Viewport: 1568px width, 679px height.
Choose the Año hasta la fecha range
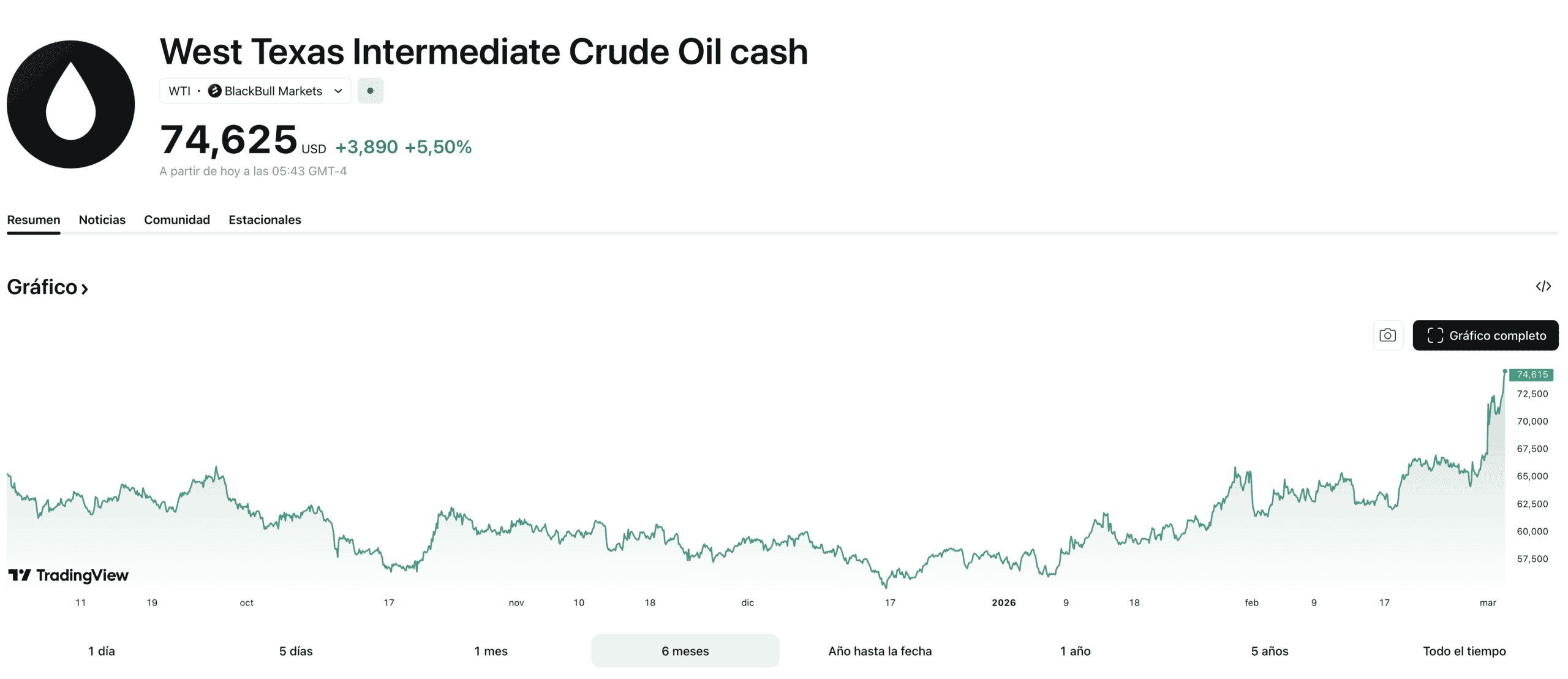[x=880, y=651]
